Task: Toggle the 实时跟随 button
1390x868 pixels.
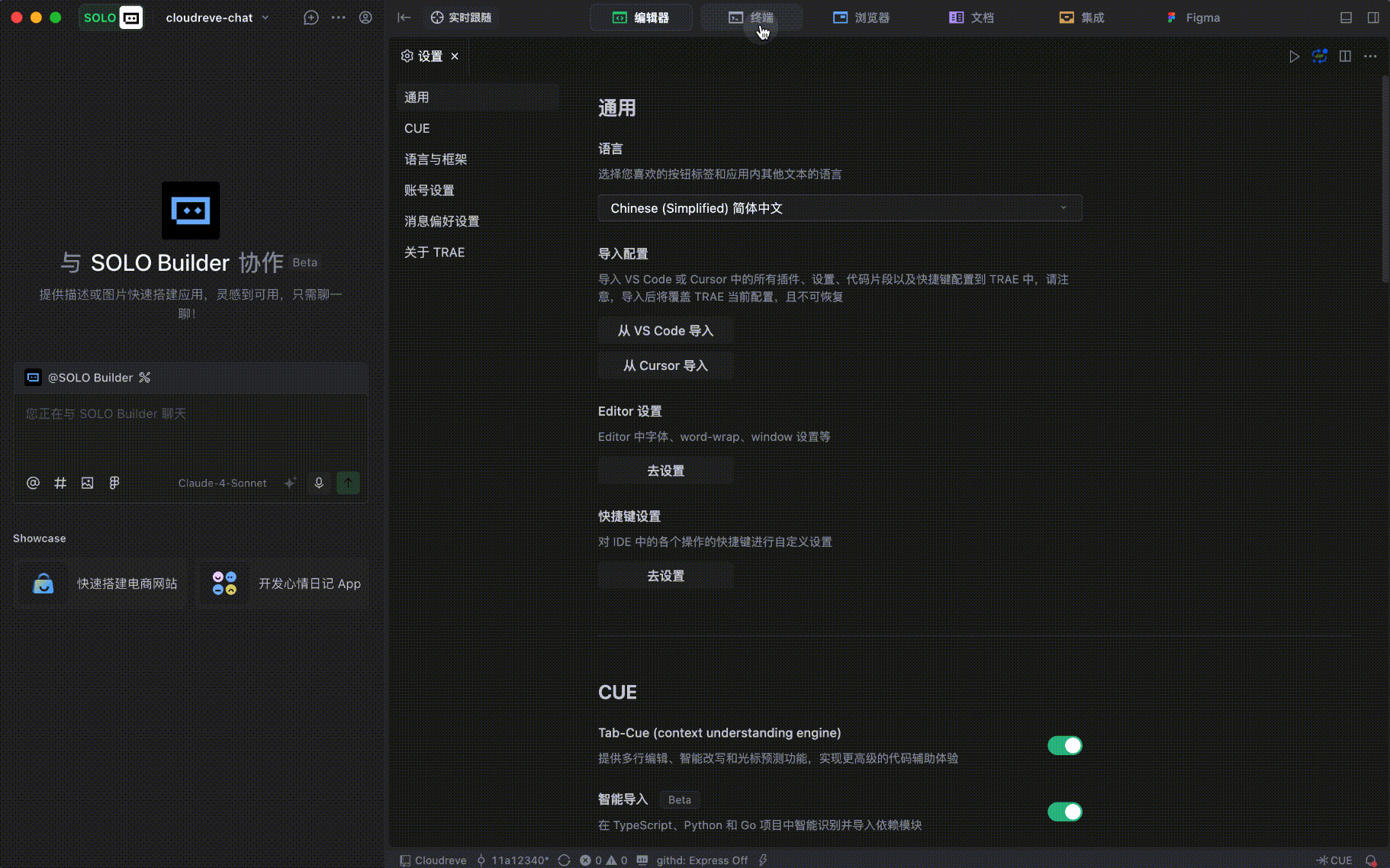Action: [x=461, y=18]
